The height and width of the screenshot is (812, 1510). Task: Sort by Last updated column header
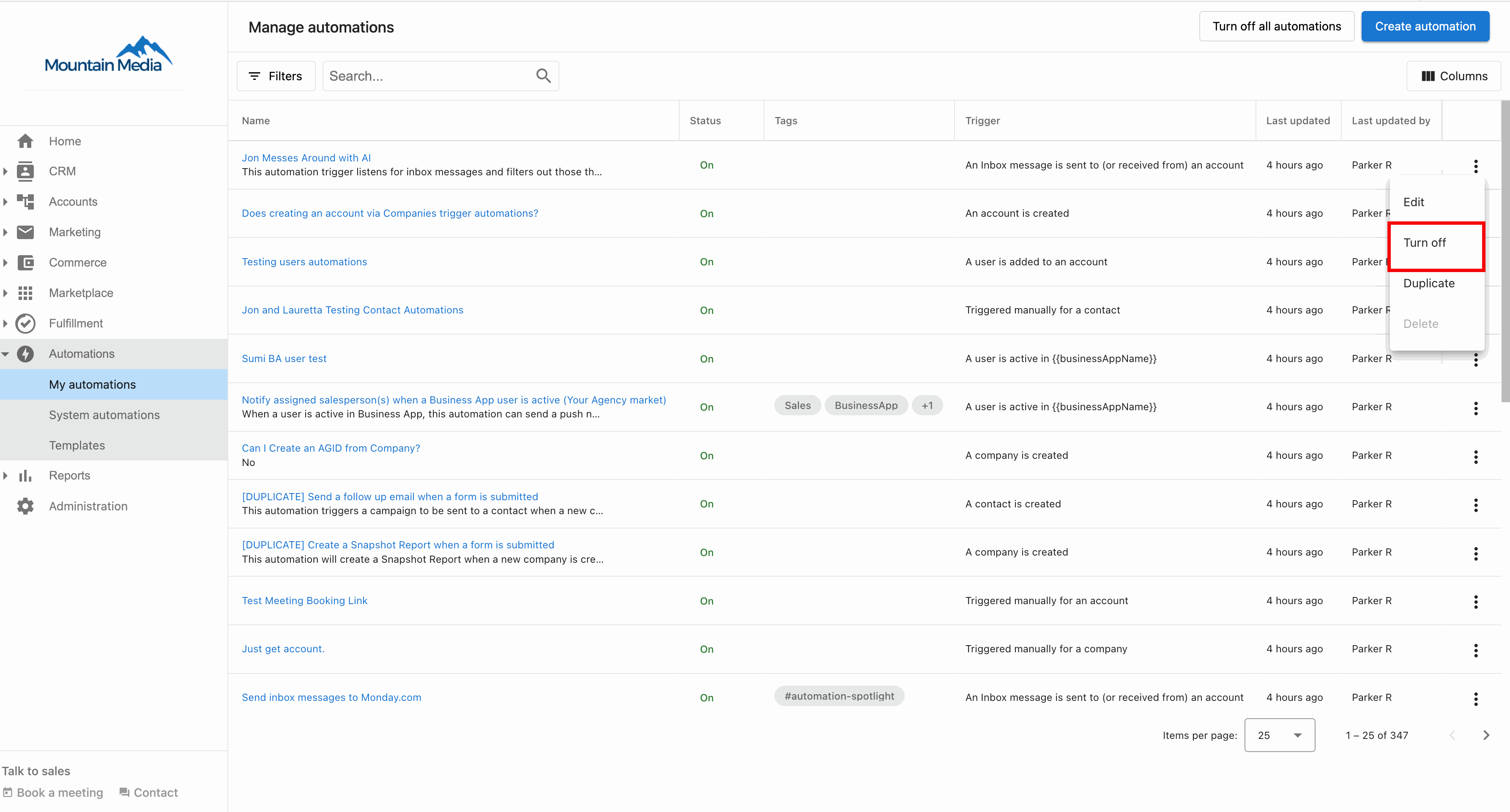point(1298,121)
